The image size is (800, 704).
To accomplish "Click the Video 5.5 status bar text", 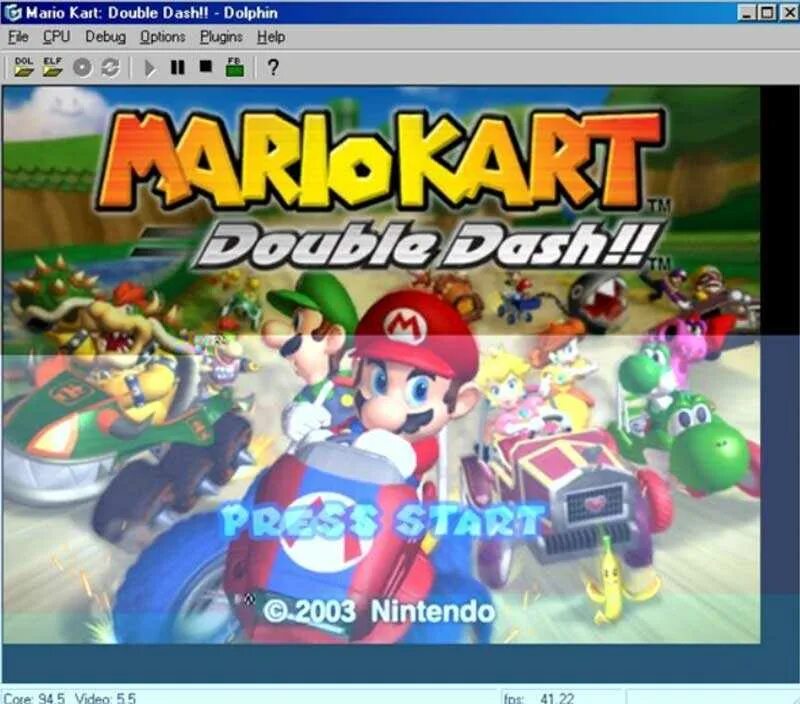I will click(x=106, y=698).
